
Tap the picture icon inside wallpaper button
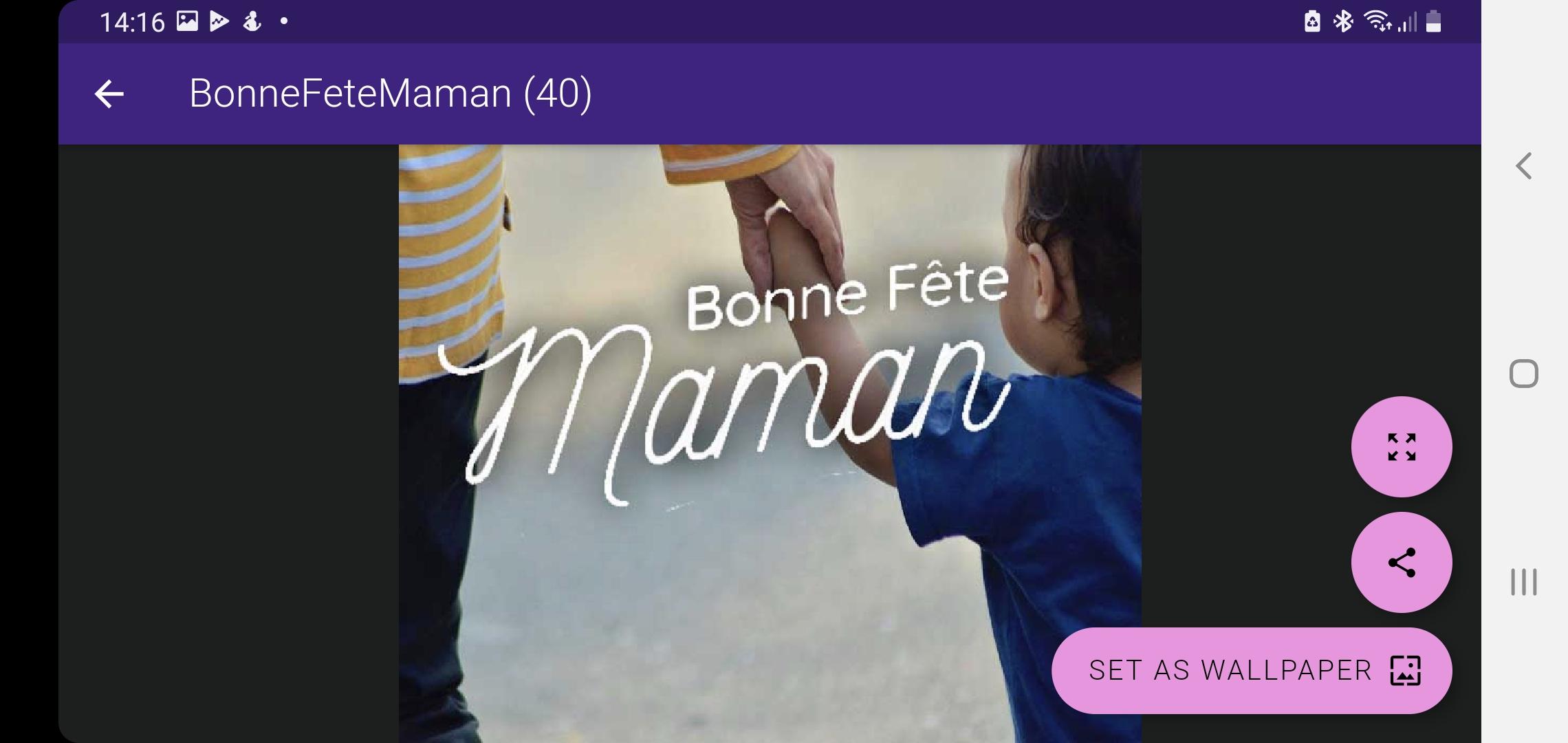pos(1405,670)
